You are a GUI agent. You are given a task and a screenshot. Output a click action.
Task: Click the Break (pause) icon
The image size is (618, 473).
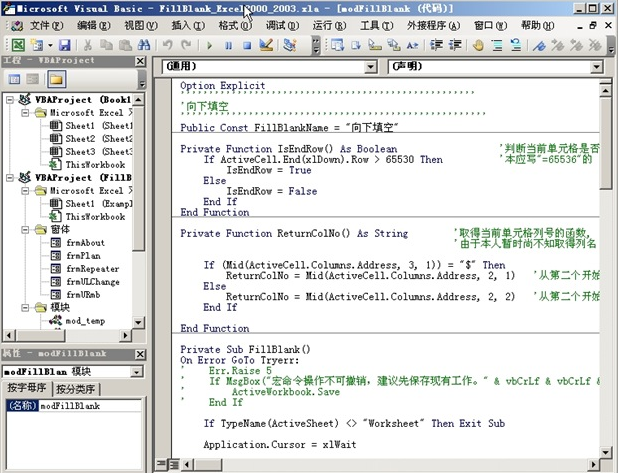(x=229, y=45)
